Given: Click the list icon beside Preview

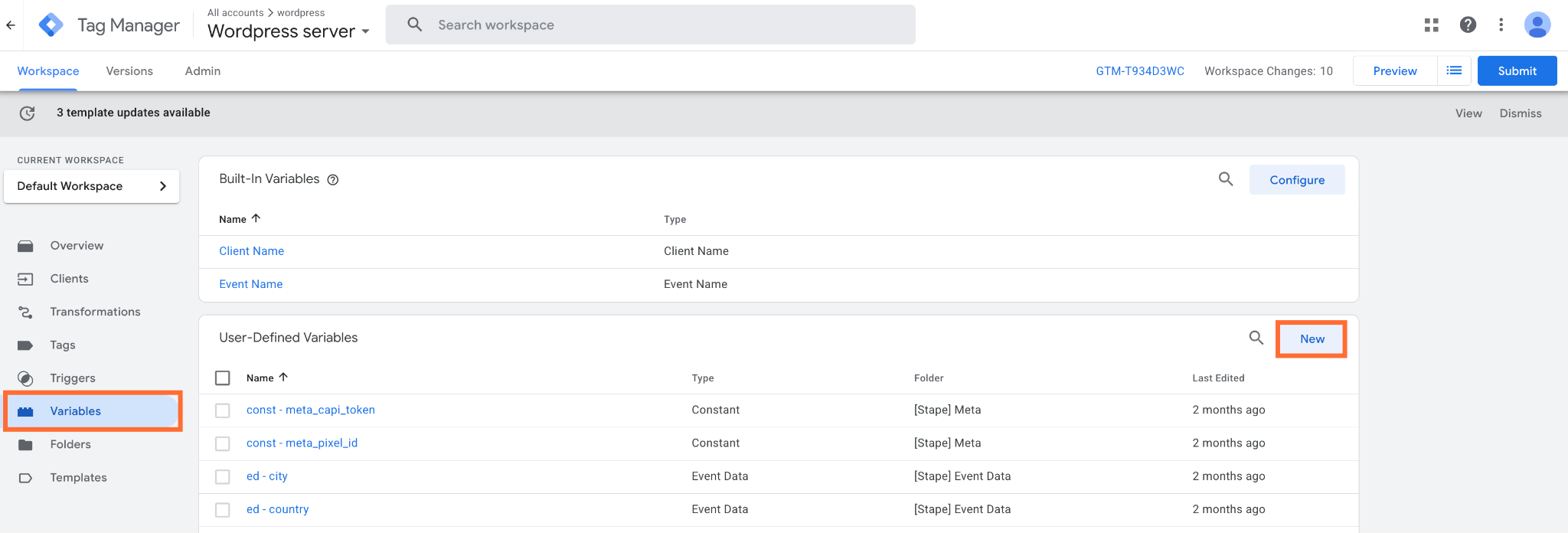Looking at the screenshot, I should click(1454, 70).
